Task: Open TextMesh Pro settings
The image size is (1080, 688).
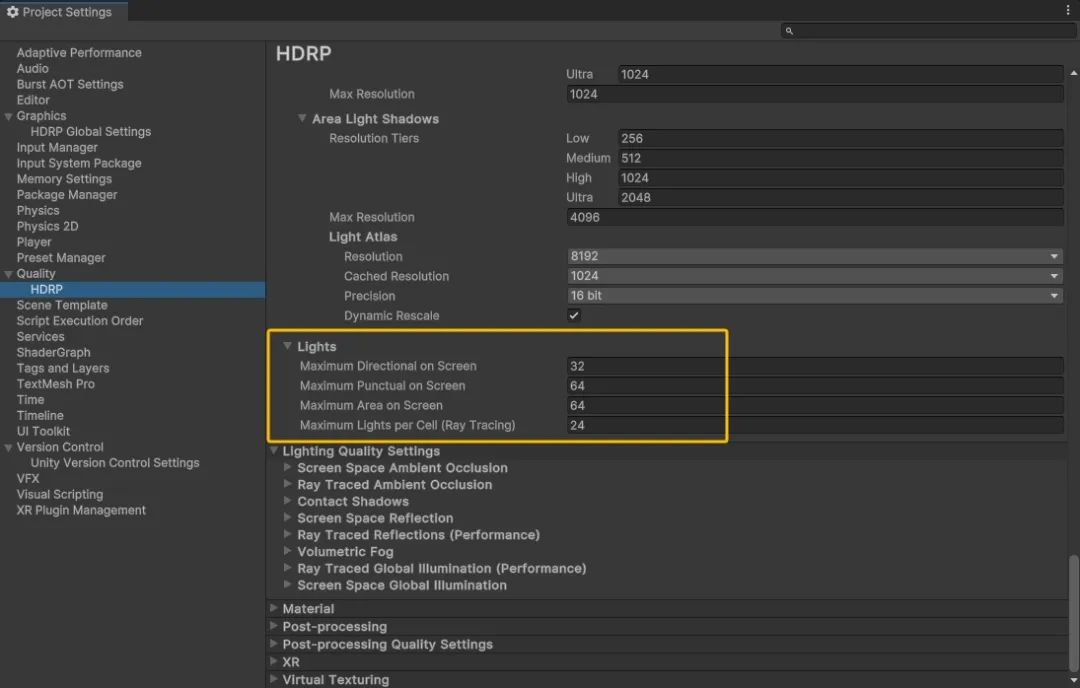Action: click(x=56, y=384)
